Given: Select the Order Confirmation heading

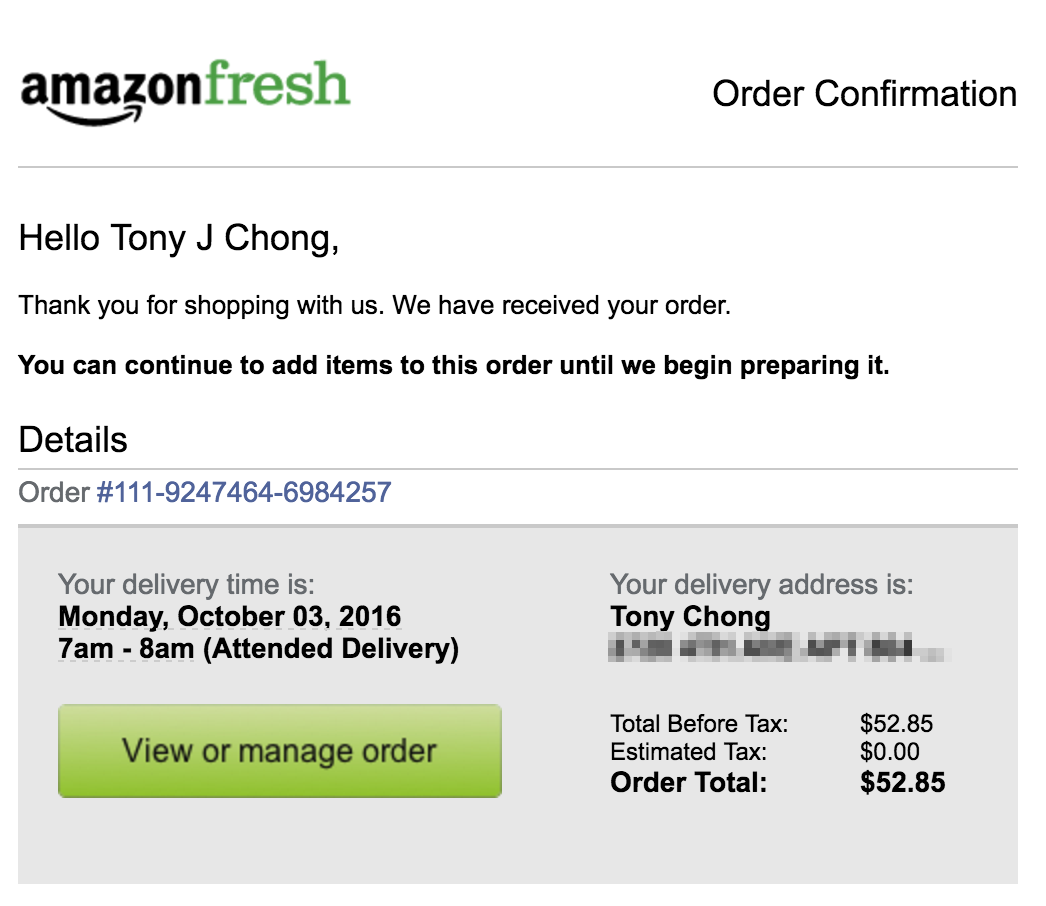Looking at the screenshot, I should tap(865, 93).
